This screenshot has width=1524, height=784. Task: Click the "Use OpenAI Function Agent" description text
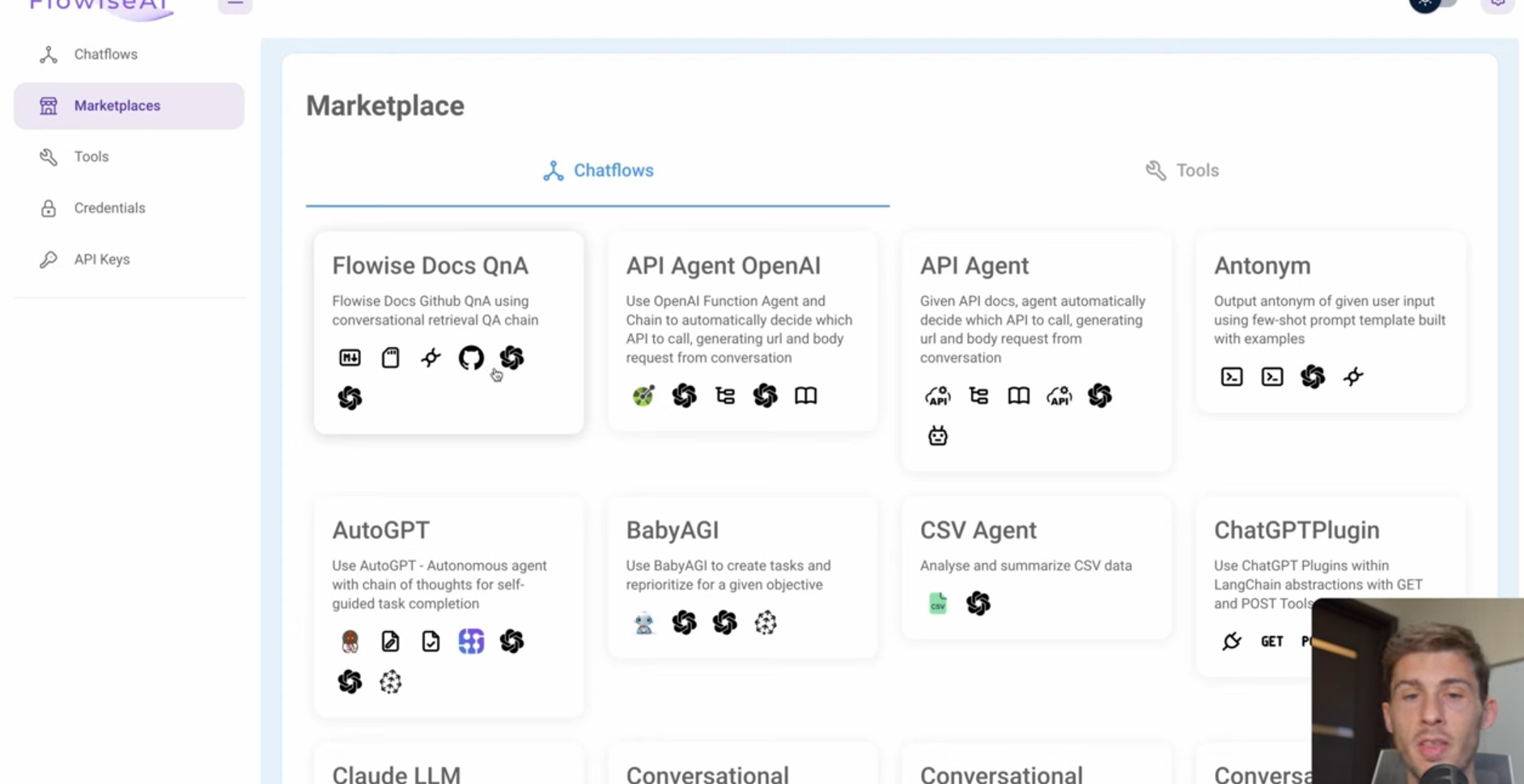click(739, 329)
